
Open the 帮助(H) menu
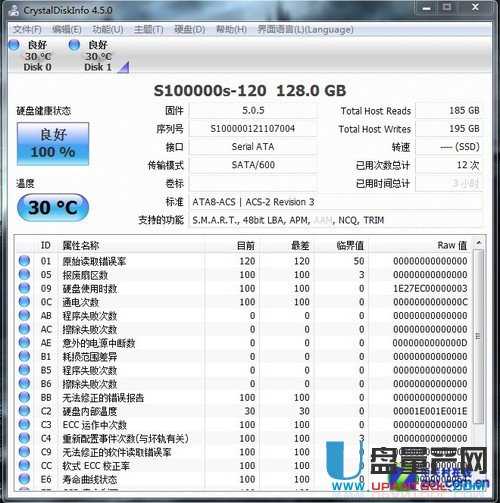(231, 29)
